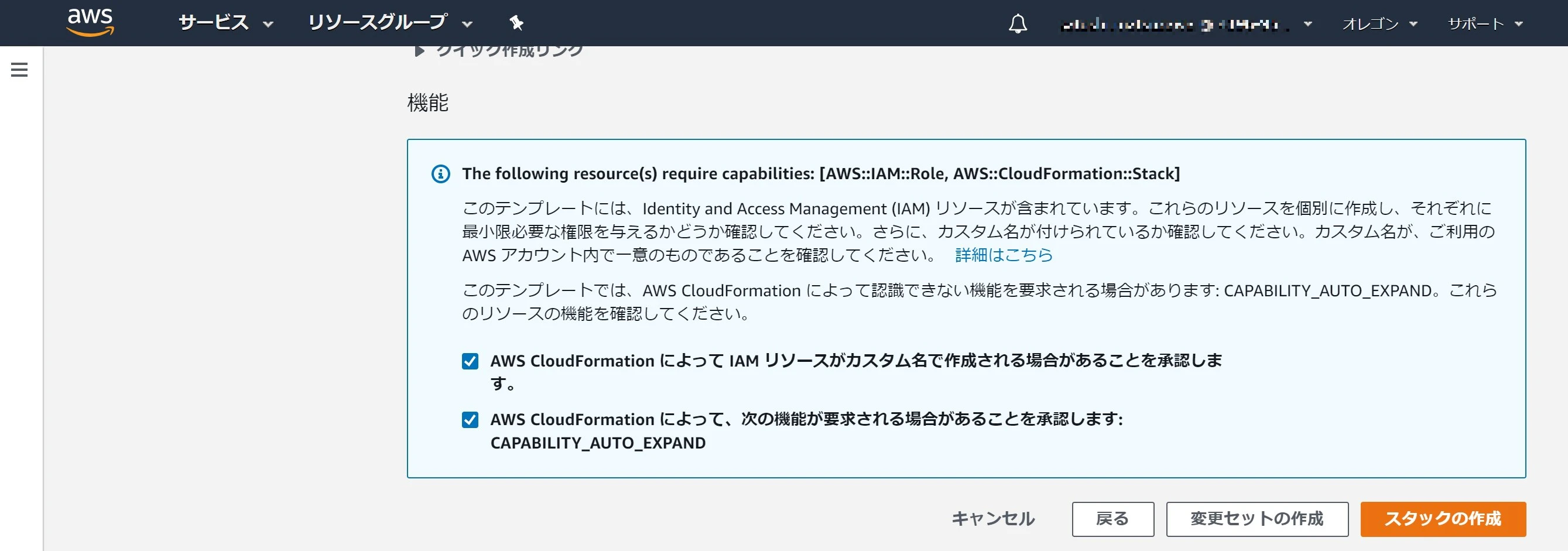
Task: Expand the クイック作成リンク section
Action: 498,50
